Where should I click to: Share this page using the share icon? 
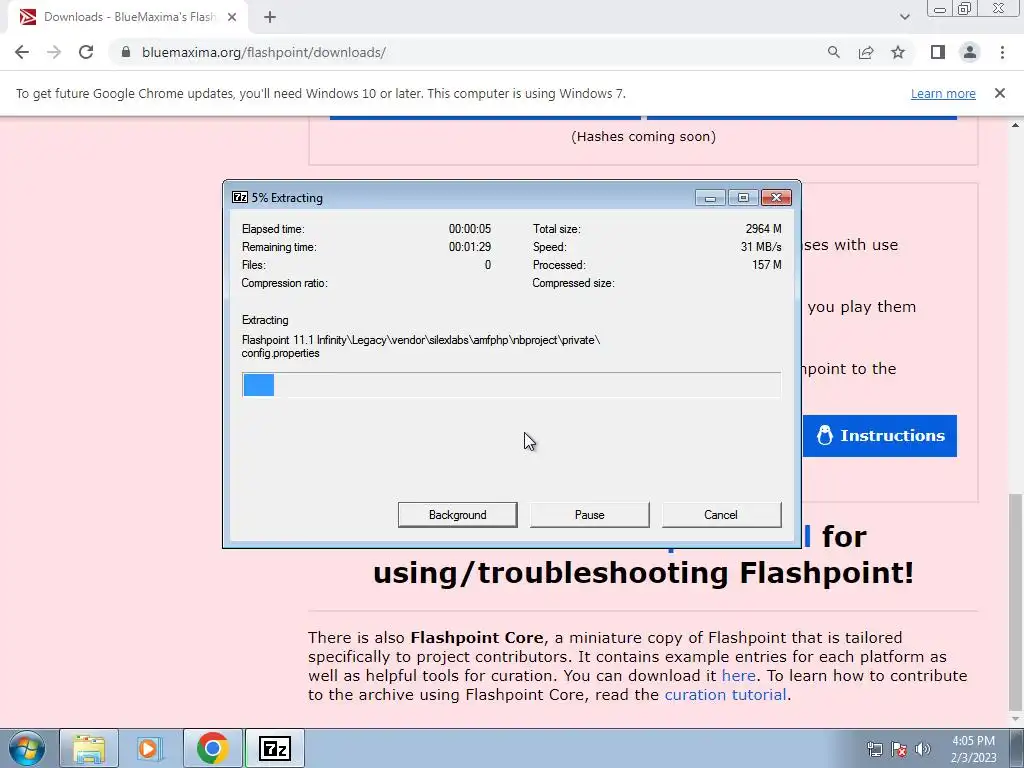coord(866,52)
